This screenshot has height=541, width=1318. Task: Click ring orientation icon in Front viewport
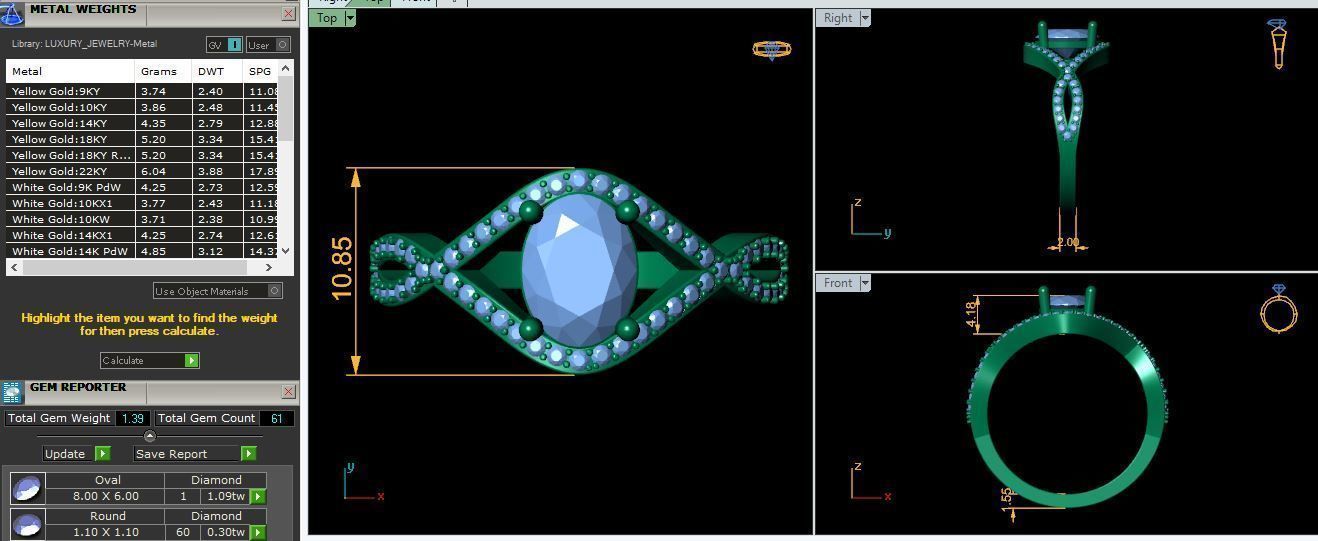[1279, 308]
